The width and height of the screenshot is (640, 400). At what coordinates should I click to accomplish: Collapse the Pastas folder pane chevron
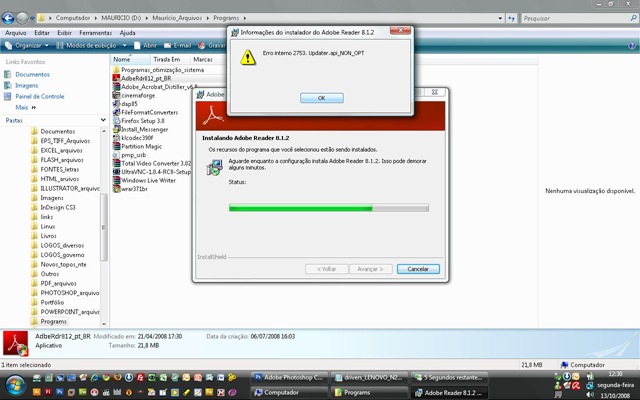coord(103,120)
